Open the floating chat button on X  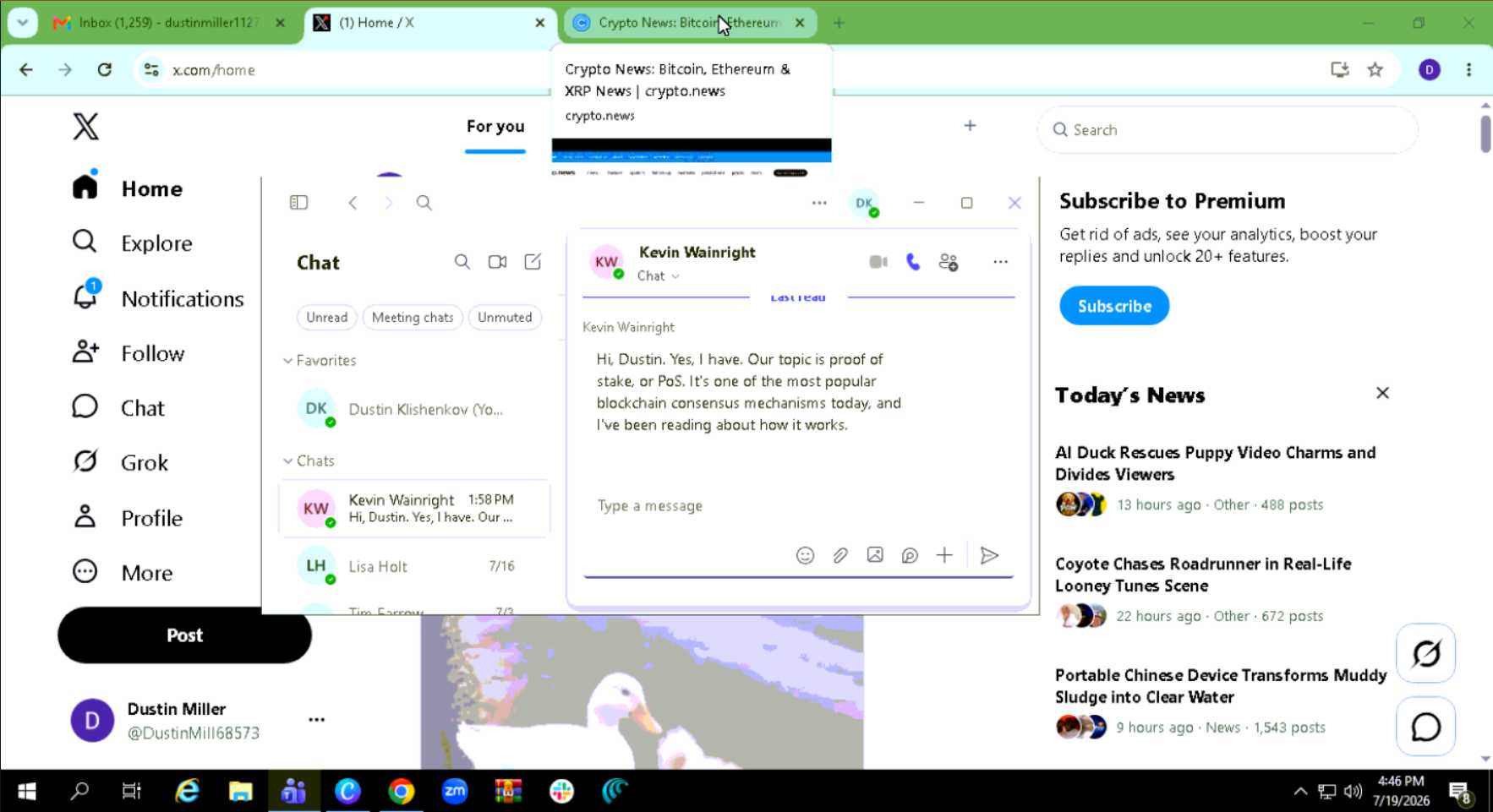pos(1425,727)
